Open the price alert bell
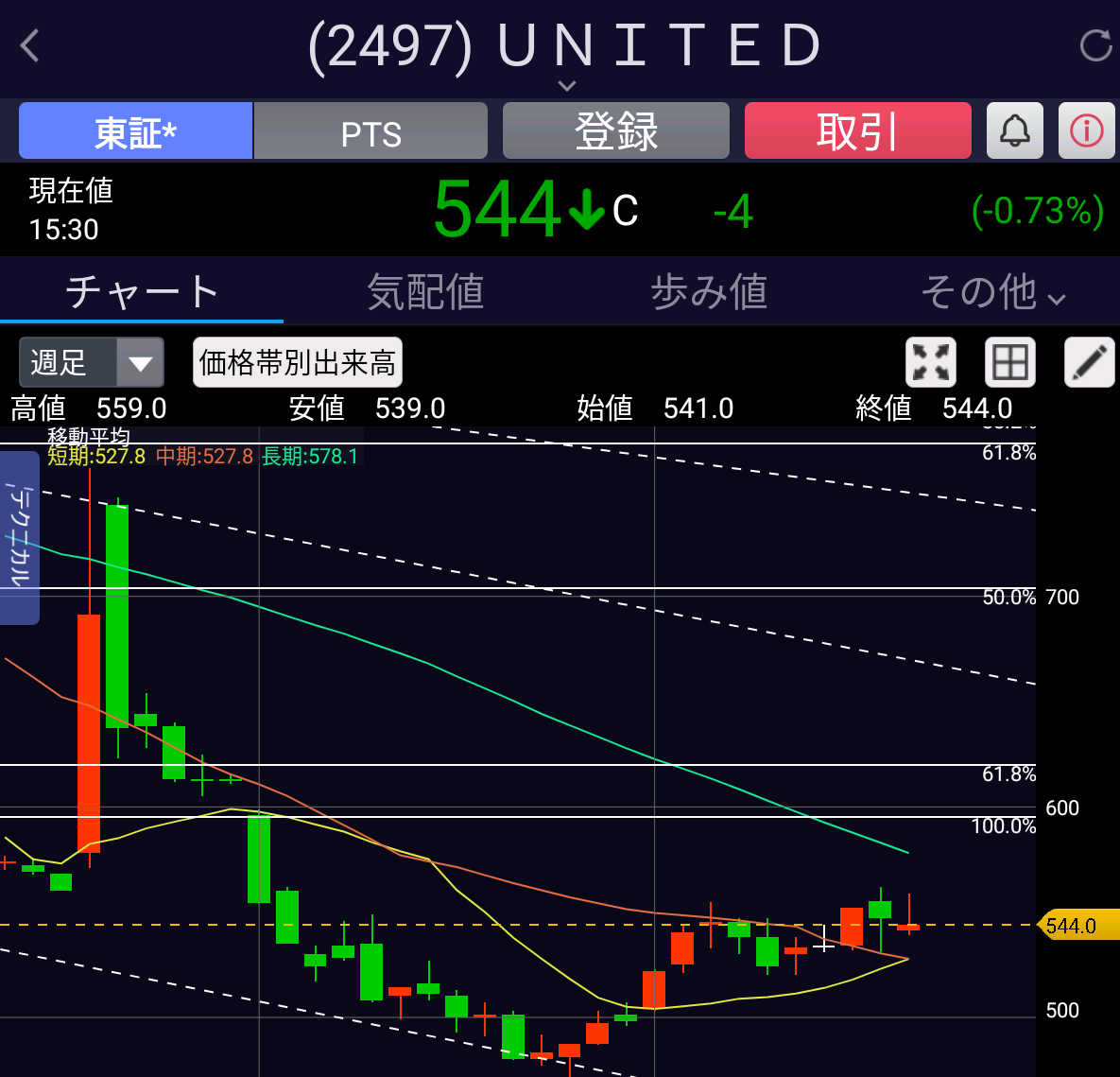 (x=1014, y=130)
